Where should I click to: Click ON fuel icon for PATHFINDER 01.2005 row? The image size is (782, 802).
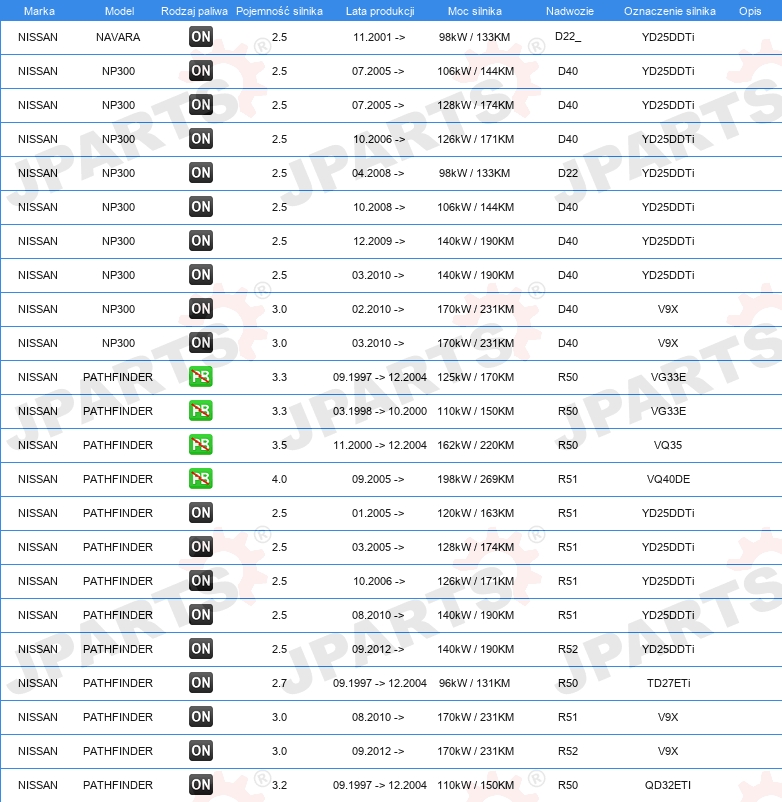[x=200, y=513]
